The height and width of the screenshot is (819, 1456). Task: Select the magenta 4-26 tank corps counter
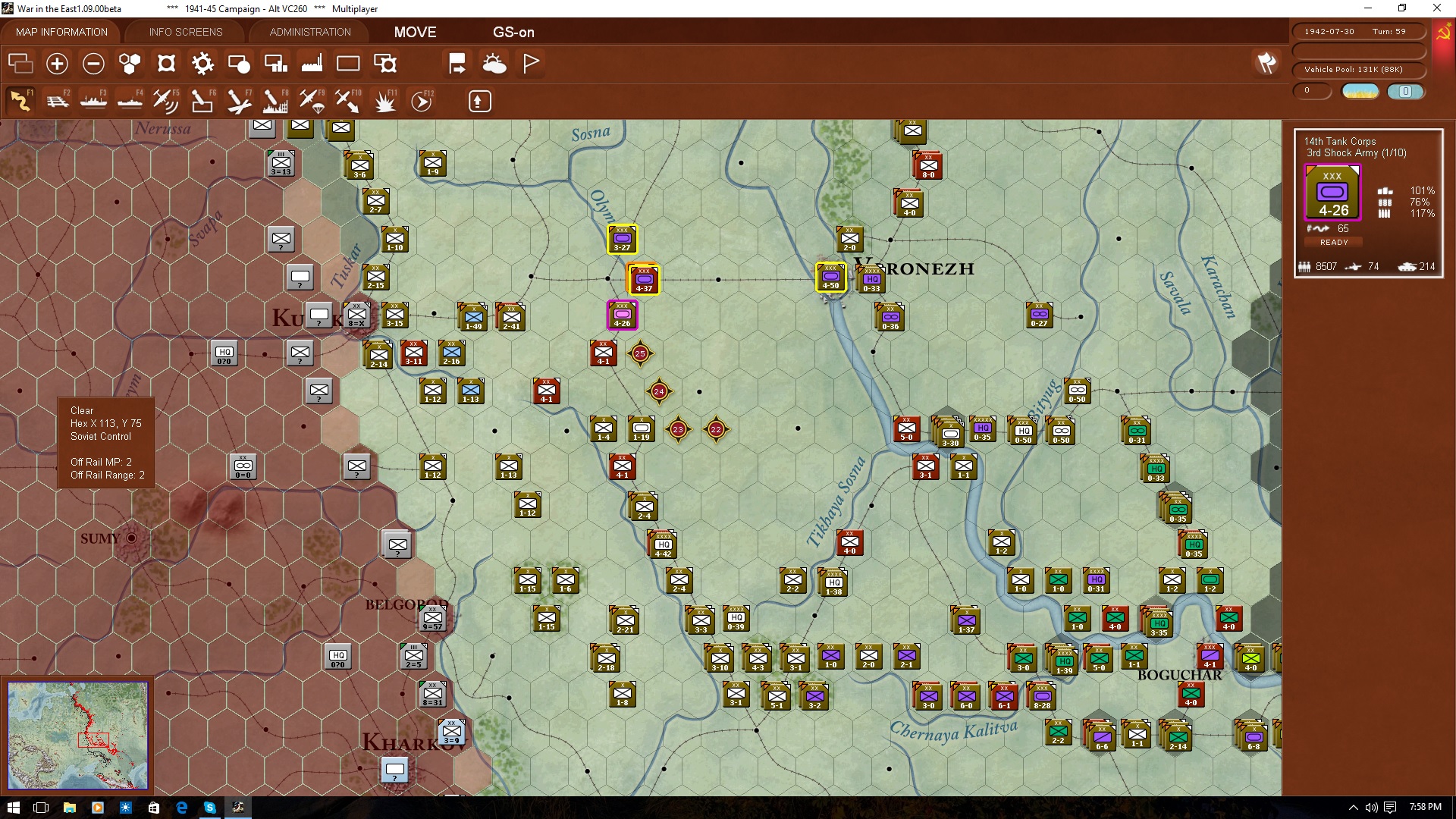click(622, 315)
